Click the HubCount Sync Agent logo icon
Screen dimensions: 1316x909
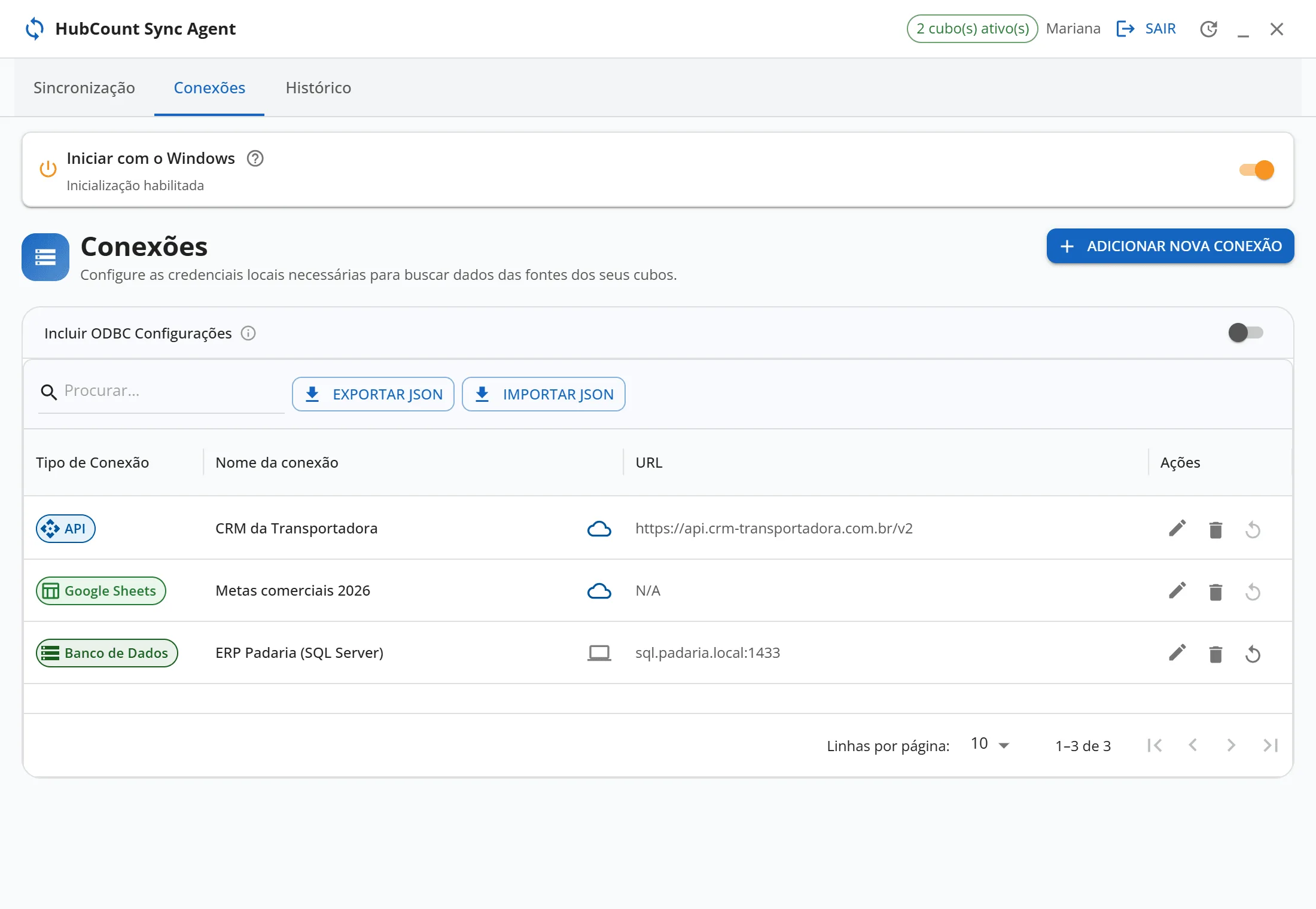tap(35, 29)
